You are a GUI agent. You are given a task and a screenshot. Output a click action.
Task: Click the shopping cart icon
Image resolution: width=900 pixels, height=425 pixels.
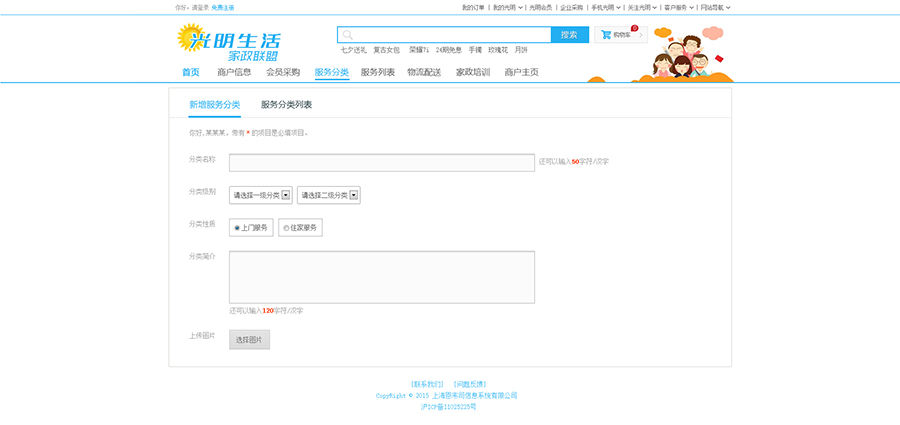click(606, 34)
